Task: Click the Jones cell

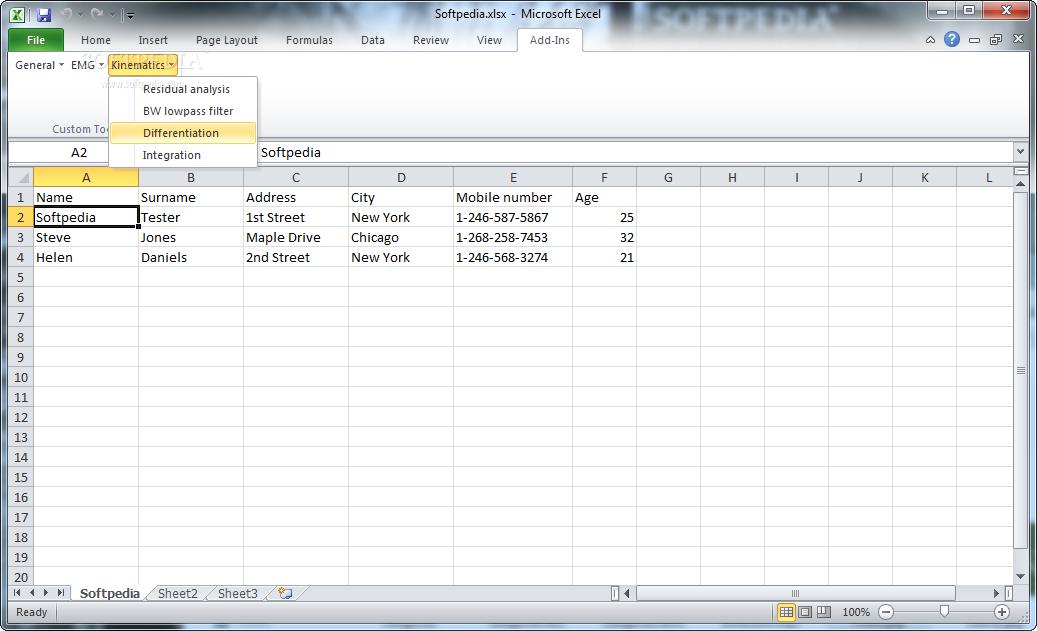Action: coord(190,237)
